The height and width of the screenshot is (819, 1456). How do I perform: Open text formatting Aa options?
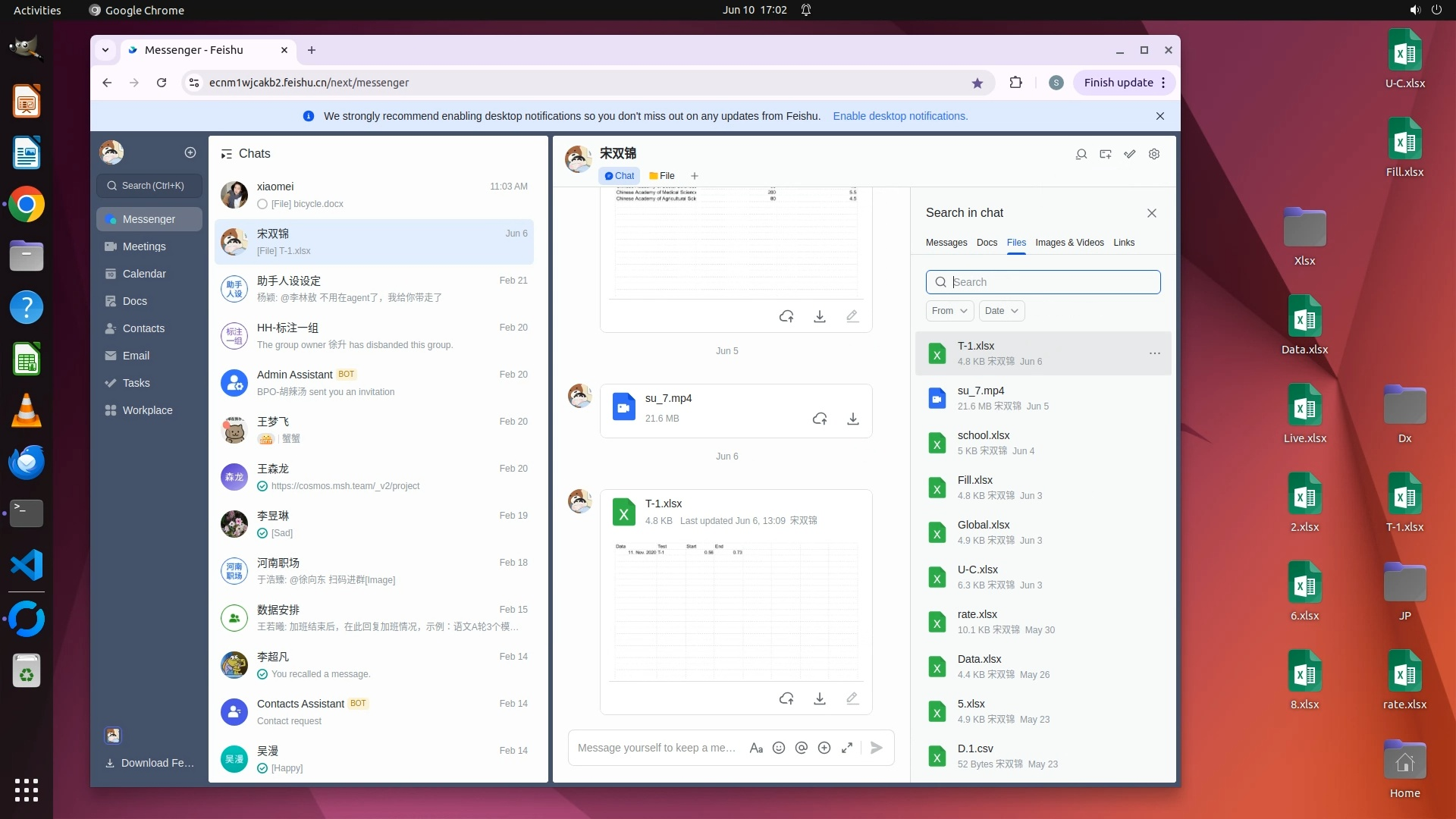click(755, 748)
